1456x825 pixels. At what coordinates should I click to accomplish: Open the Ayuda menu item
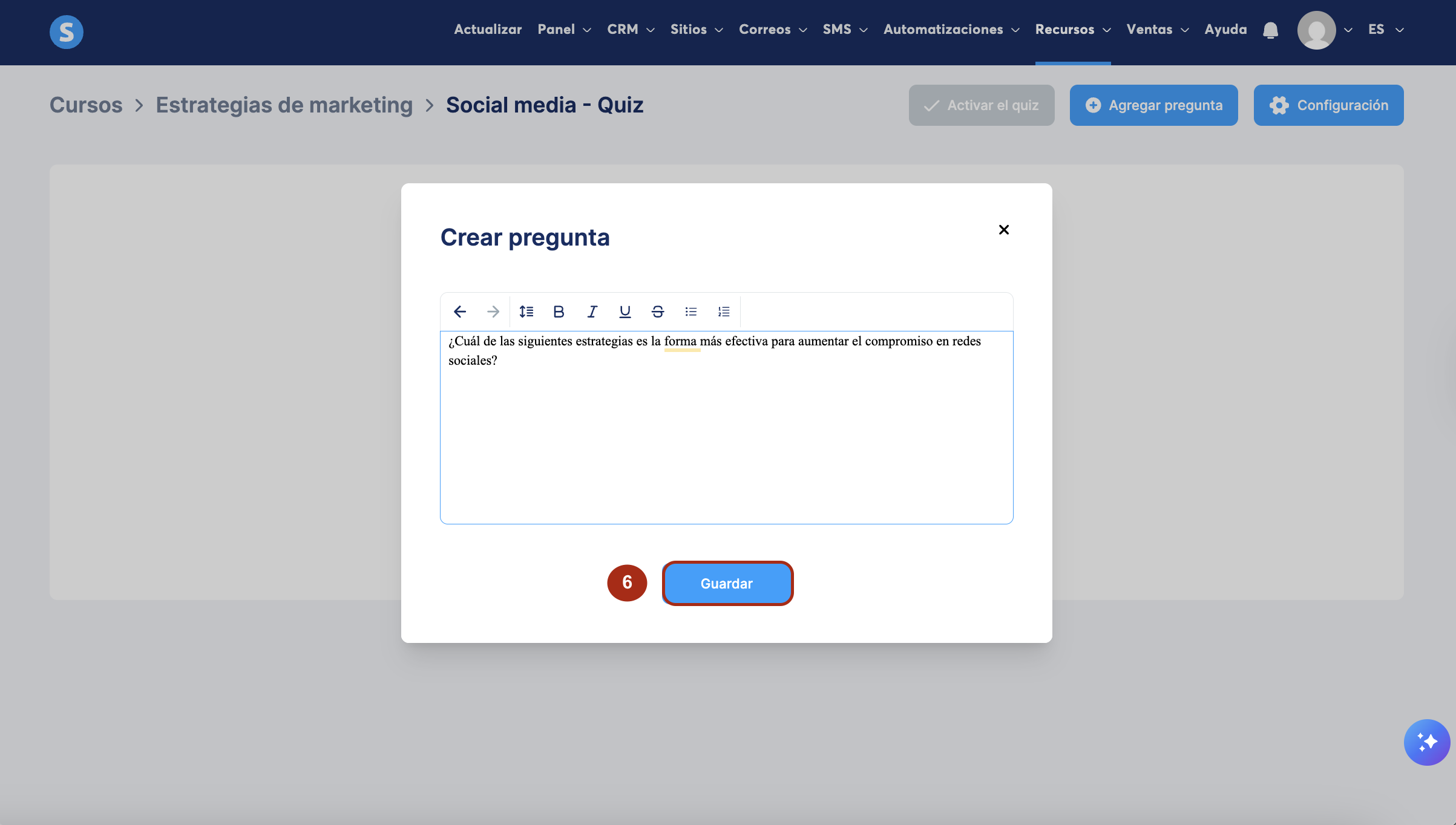click(x=1225, y=30)
